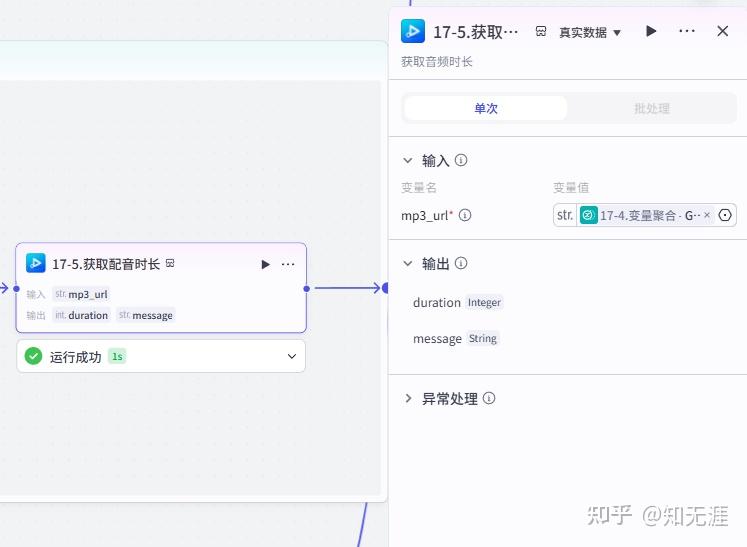Click the duration output variable
747x547 pixels.
(436, 303)
